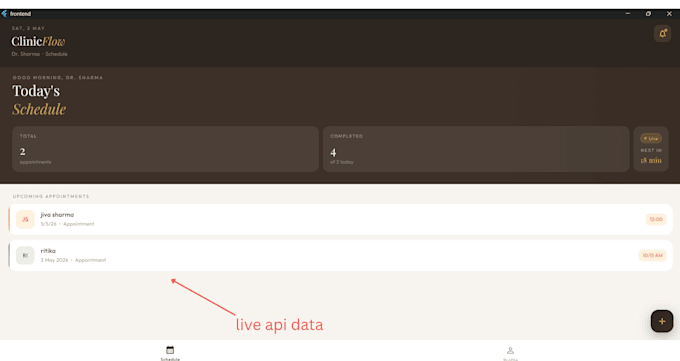Viewport: 680px width, 361px height.
Task: Open jiva sharma's appointment card
Action: point(340,219)
